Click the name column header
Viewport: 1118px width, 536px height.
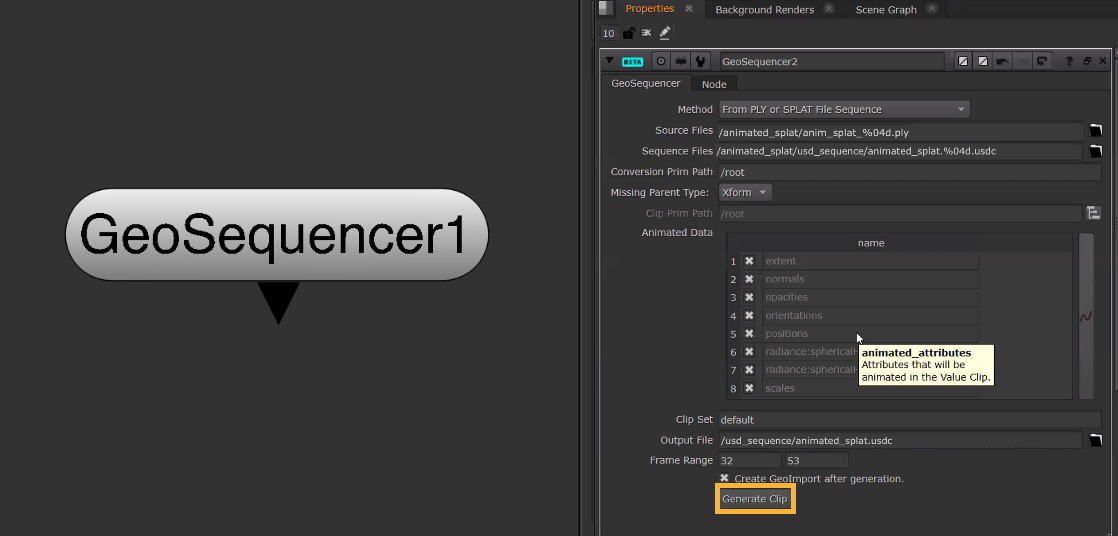(x=871, y=243)
